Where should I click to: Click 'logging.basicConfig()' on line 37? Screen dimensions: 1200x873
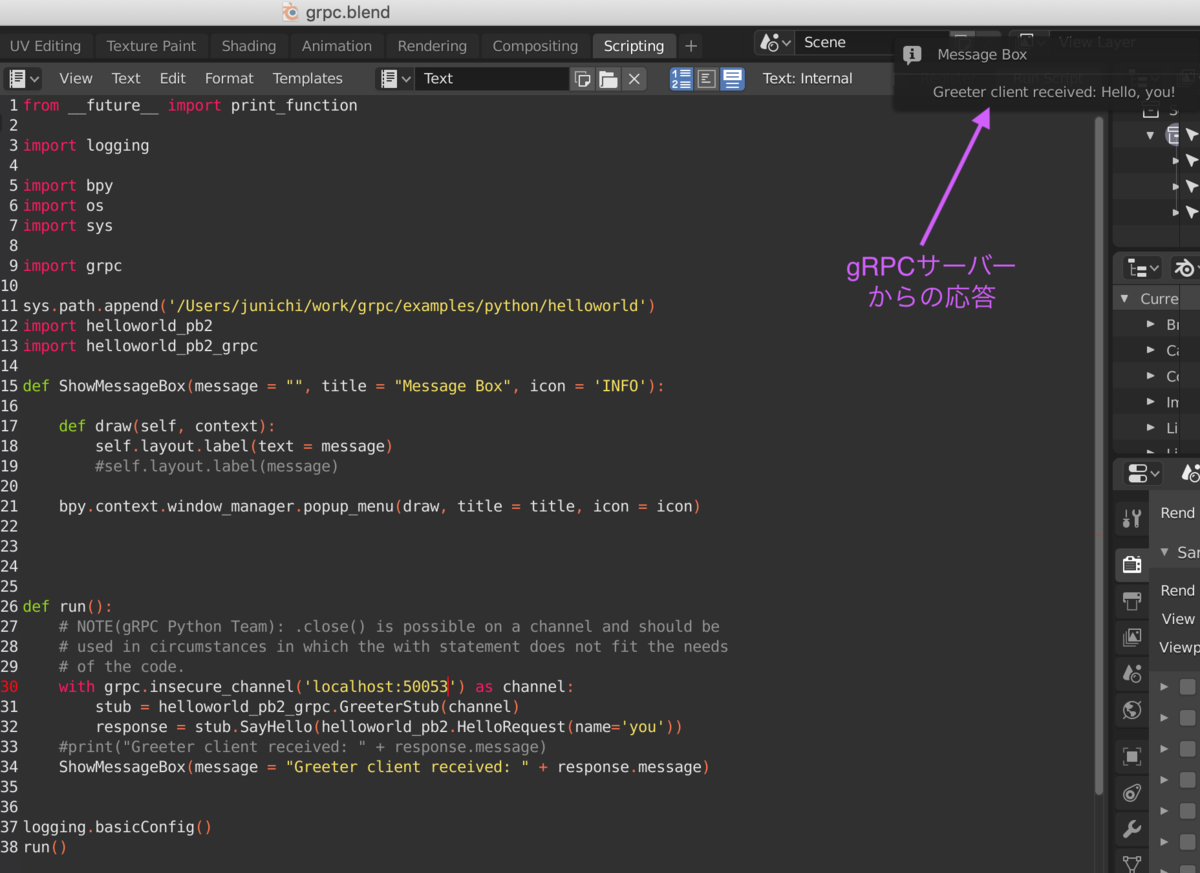point(117,827)
